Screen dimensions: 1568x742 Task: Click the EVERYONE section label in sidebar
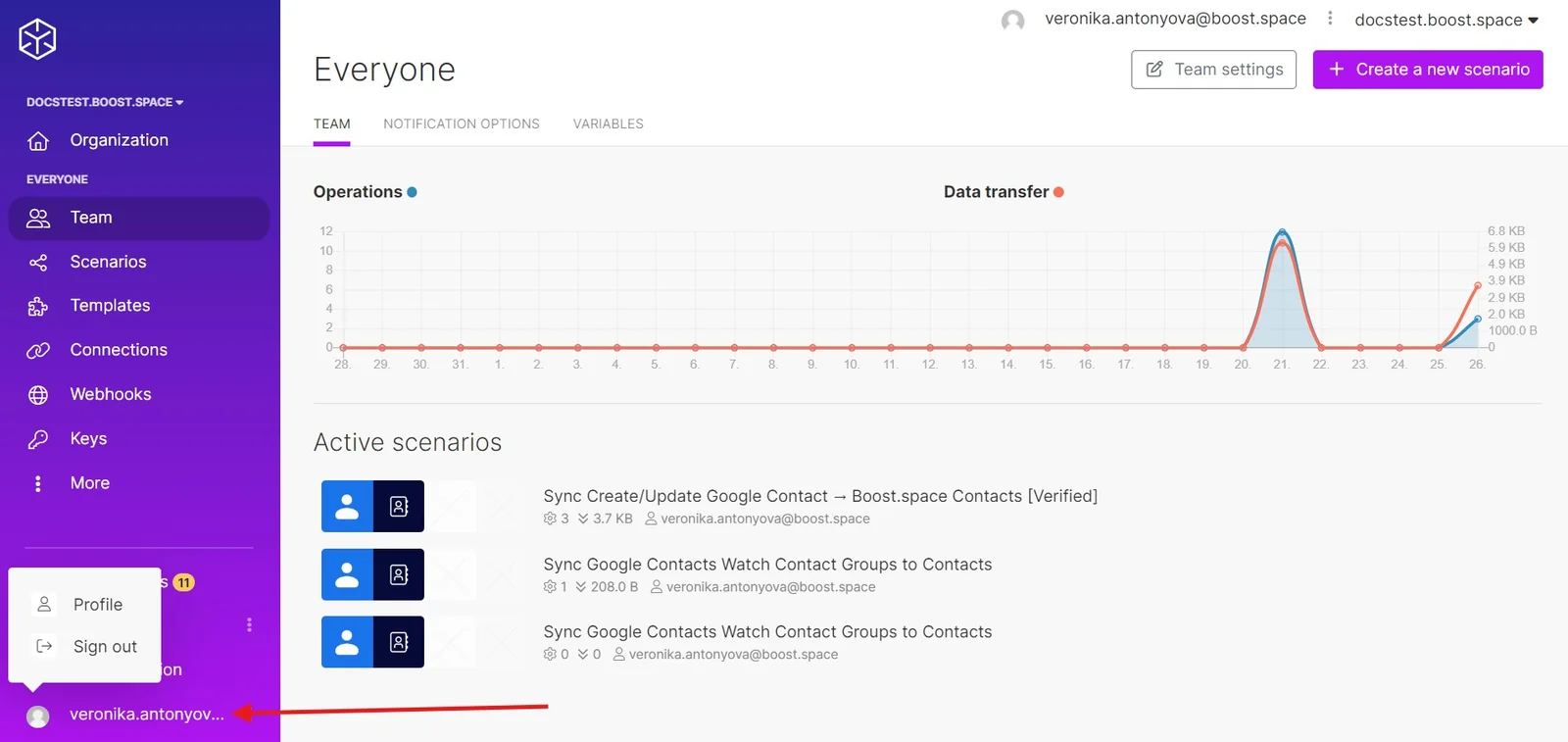(x=57, y=179)
